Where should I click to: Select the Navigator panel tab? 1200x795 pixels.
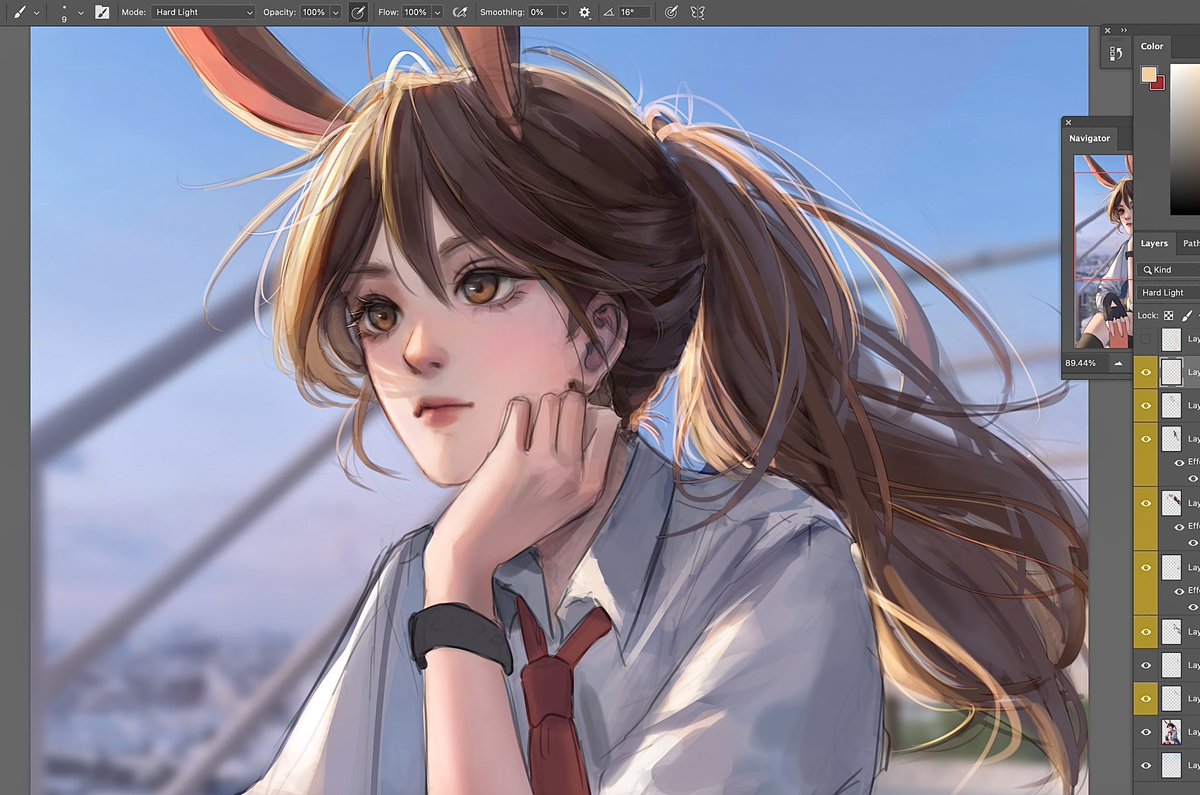click(1089, 138)
